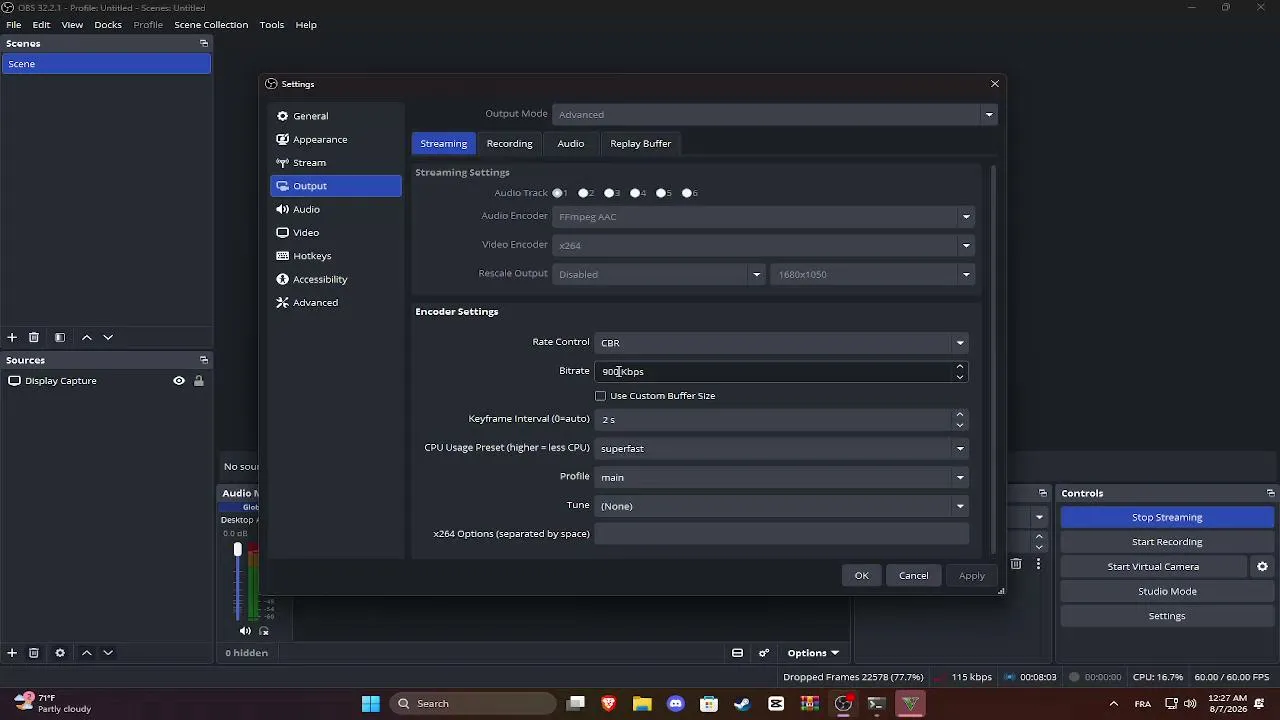Add a new scene with the plus icon

pos(12,338)
